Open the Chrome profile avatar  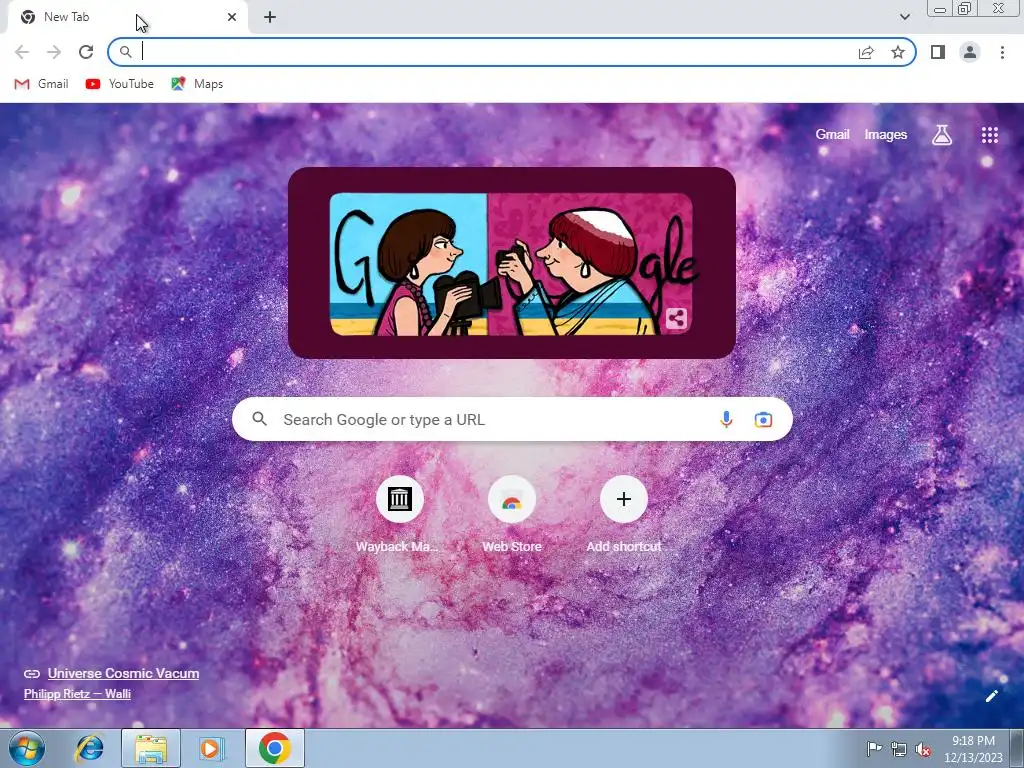point(970,52)
